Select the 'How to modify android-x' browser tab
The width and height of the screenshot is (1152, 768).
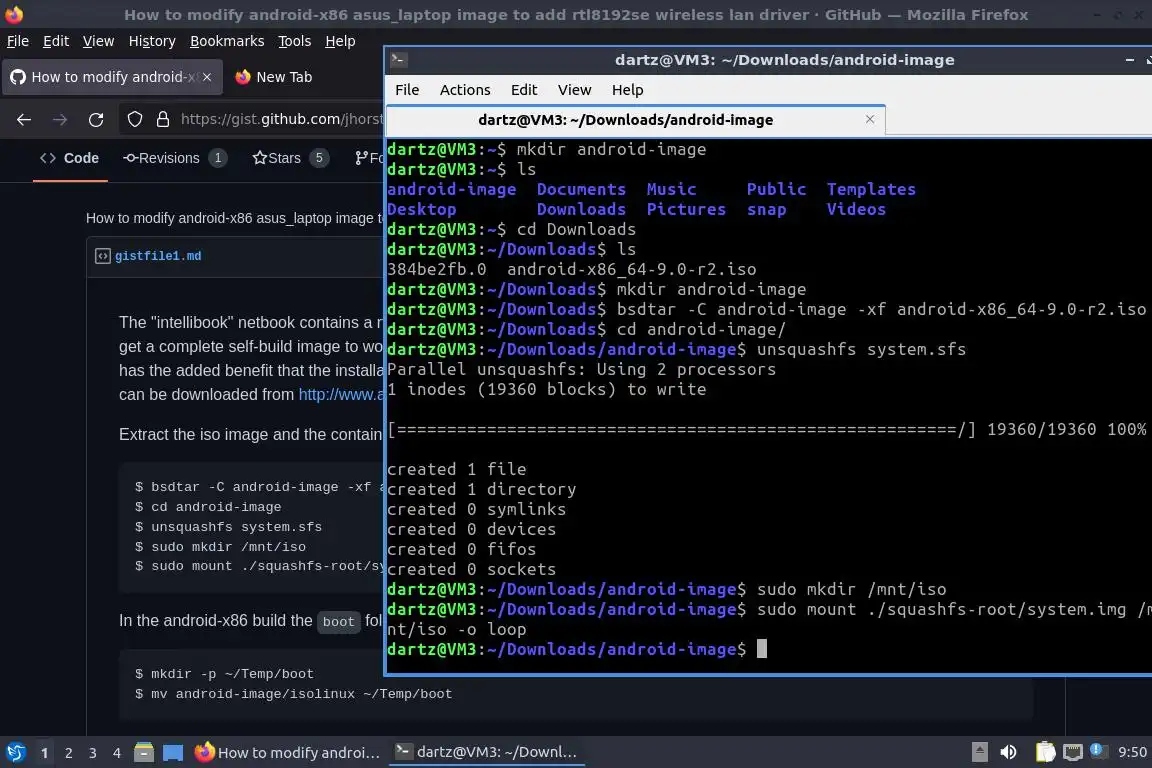pyautogui.click(x=112, y=77)
